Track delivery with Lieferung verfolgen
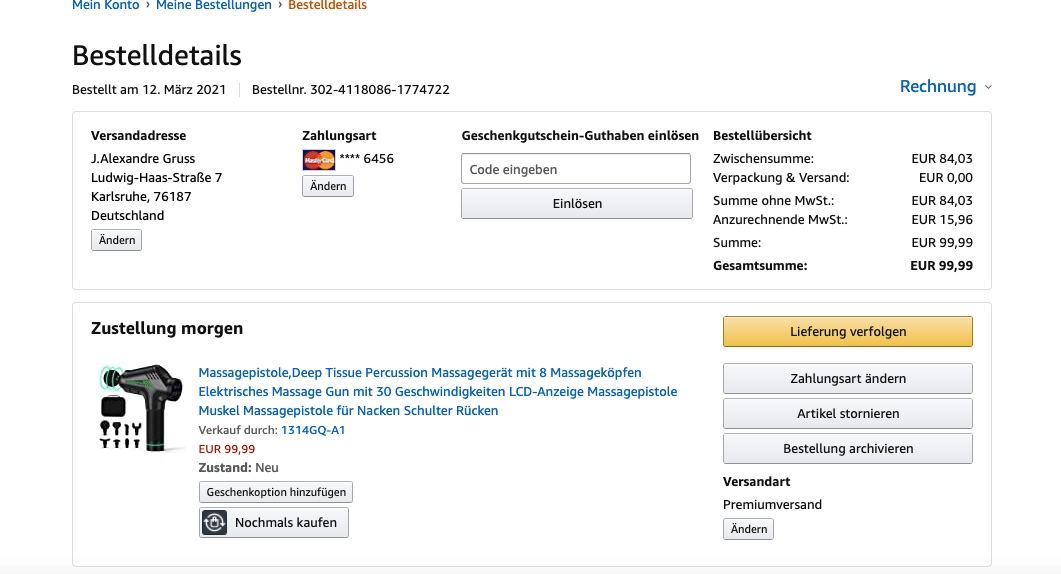Image resolution: width=1061 pixels, height=574 pixels. pyautogui.click(x=847, y=332)
